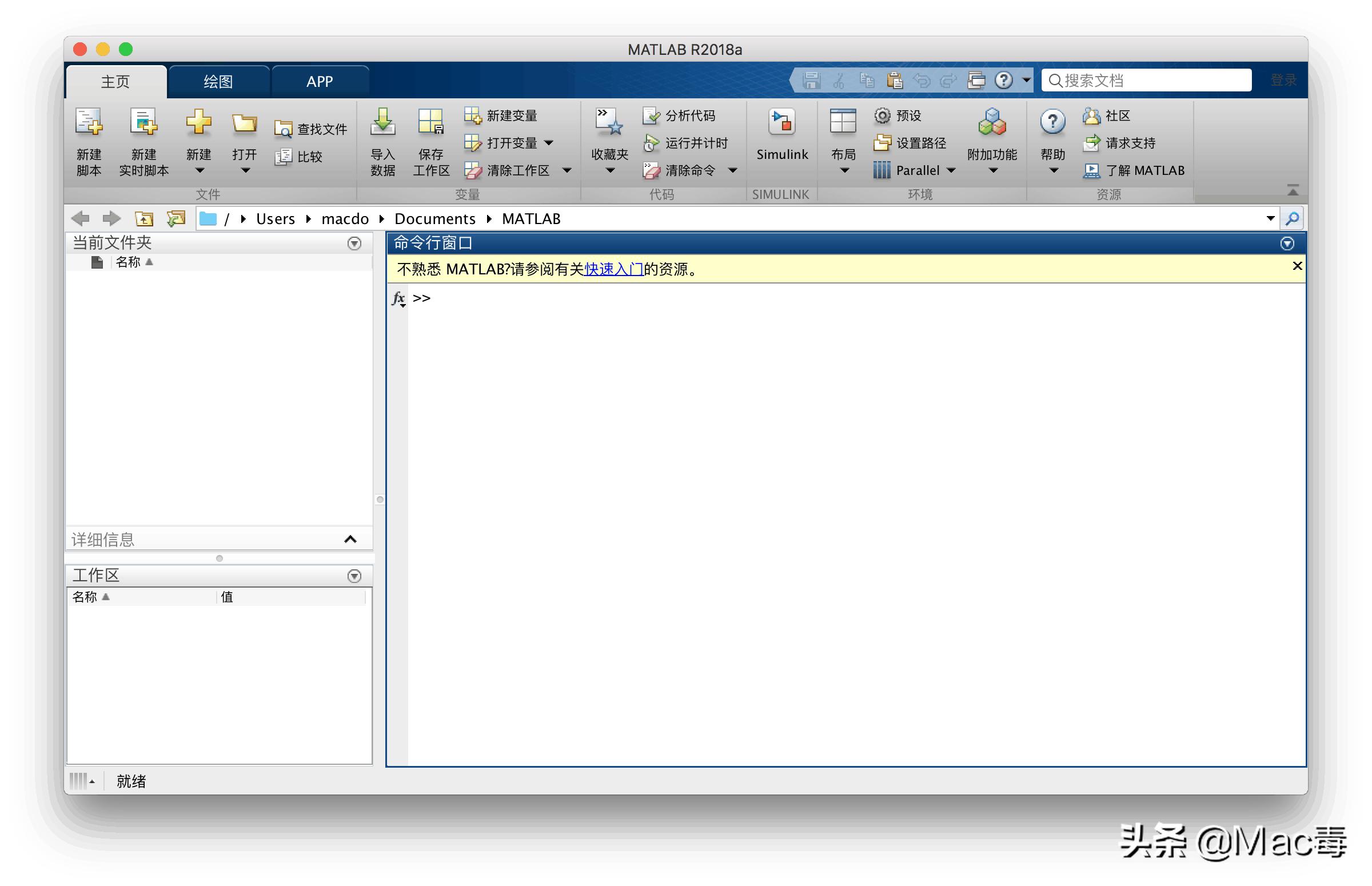Open the Getting Started (快速入门) link

(613, 269)
